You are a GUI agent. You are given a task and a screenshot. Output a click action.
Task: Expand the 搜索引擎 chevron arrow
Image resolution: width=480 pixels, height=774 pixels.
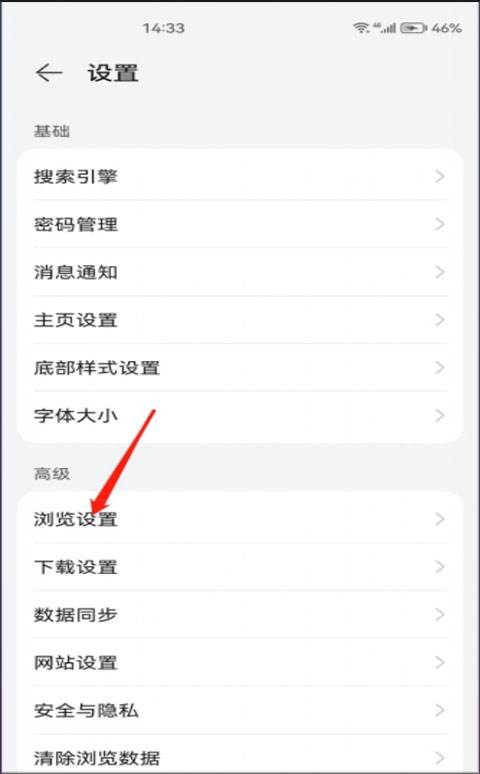[440, 176]
